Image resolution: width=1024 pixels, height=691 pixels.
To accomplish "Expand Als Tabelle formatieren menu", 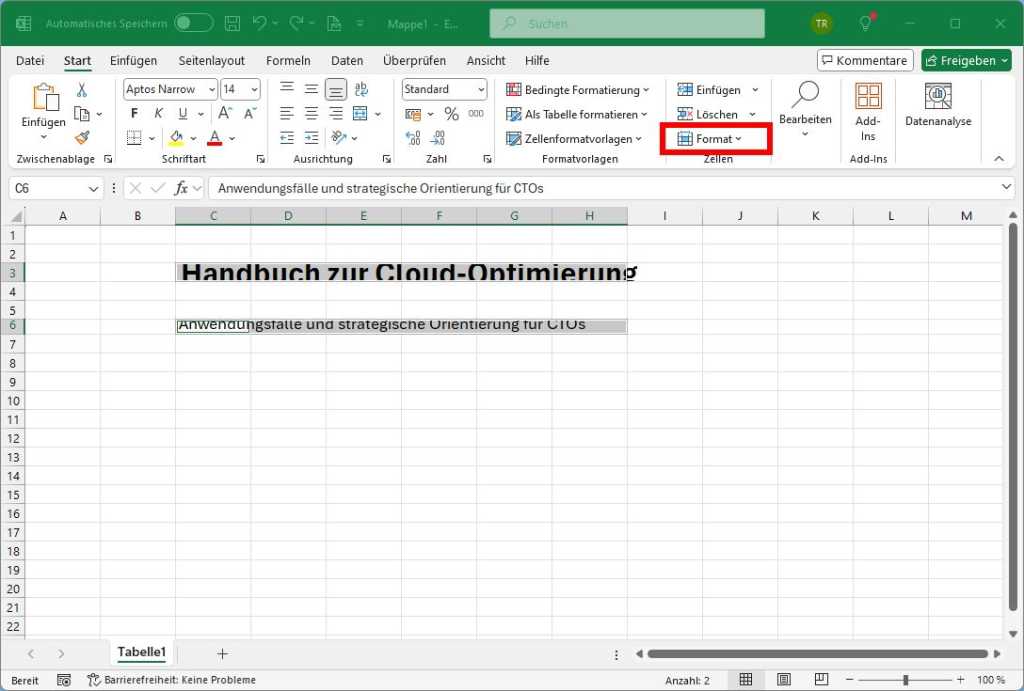I will (577, 114).
